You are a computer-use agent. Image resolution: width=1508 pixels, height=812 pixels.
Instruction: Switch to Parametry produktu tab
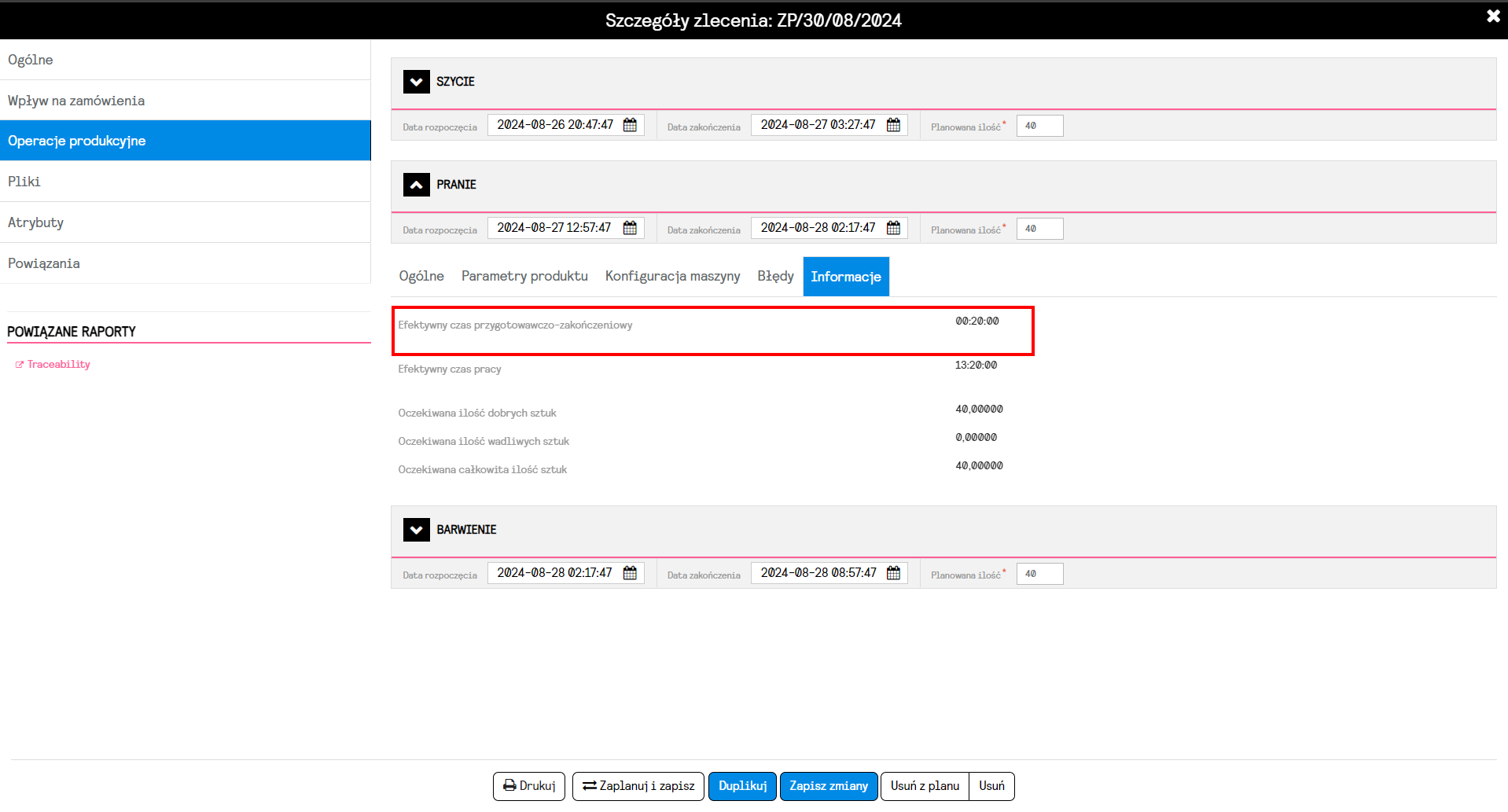coord(524,276)
